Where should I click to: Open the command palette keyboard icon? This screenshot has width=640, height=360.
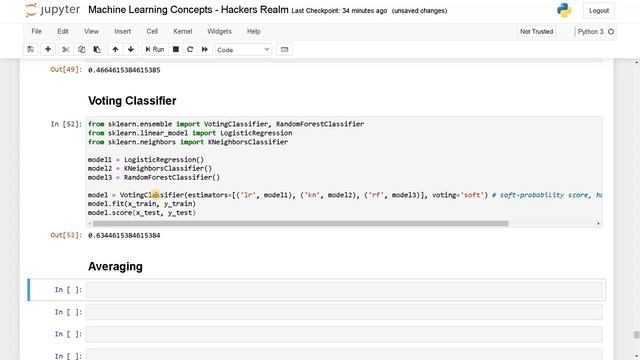pos(284,49)
